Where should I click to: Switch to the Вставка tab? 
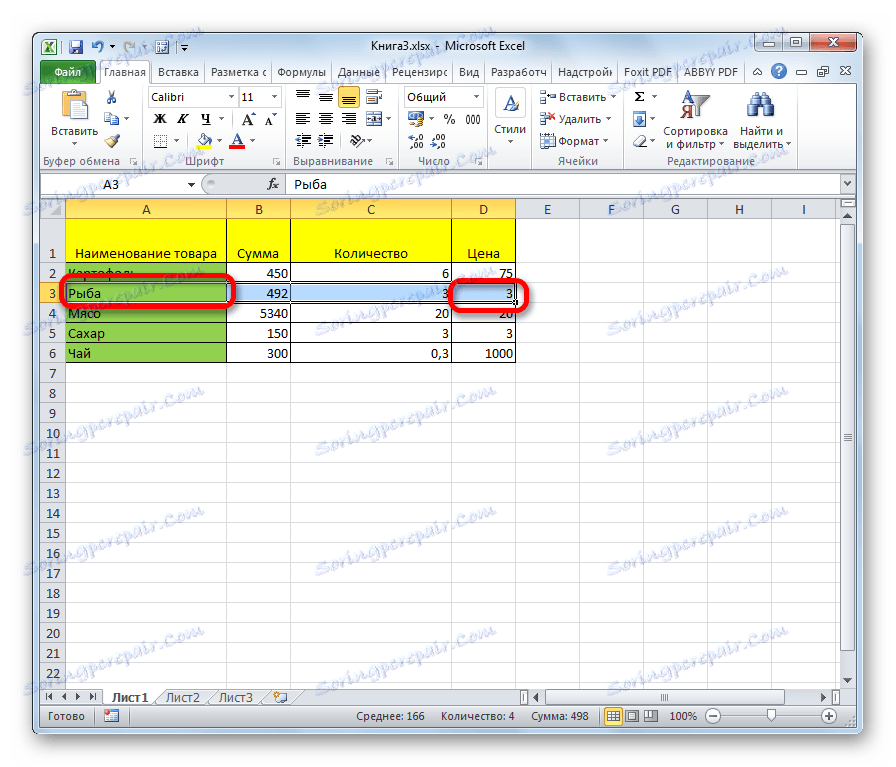(178, 72)
